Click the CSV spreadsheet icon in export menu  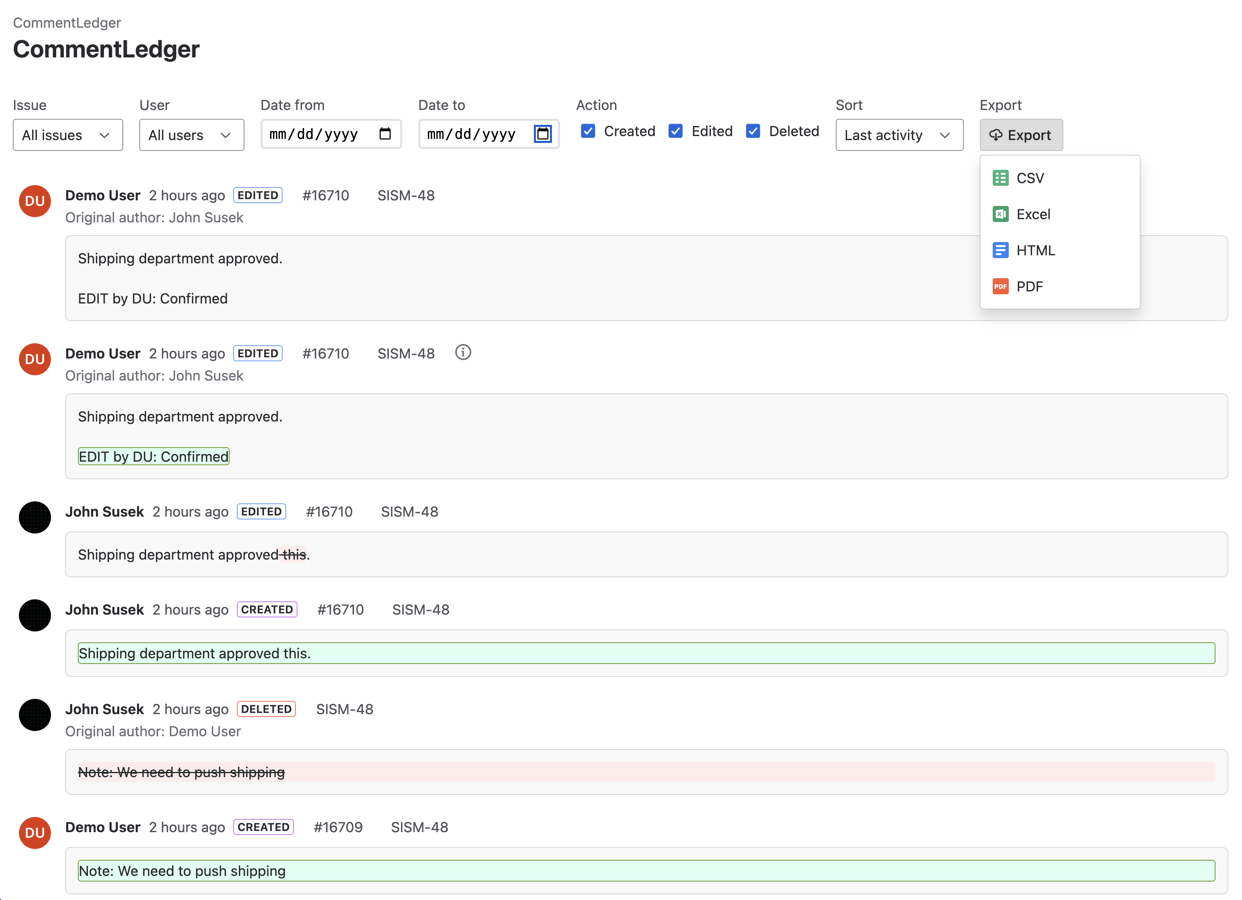[1000, 178]
